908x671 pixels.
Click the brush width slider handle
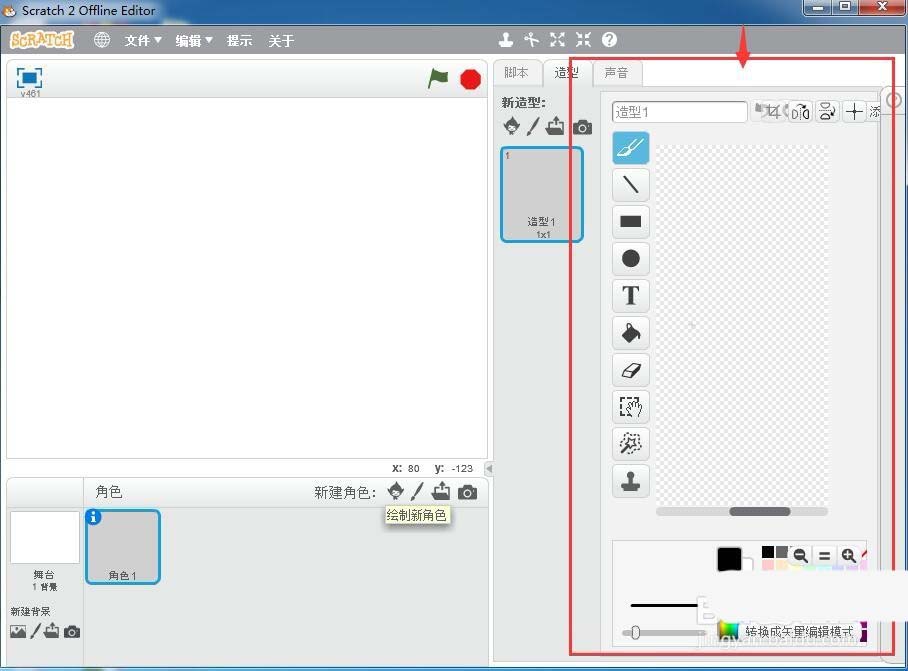click(x=635, y=633)
